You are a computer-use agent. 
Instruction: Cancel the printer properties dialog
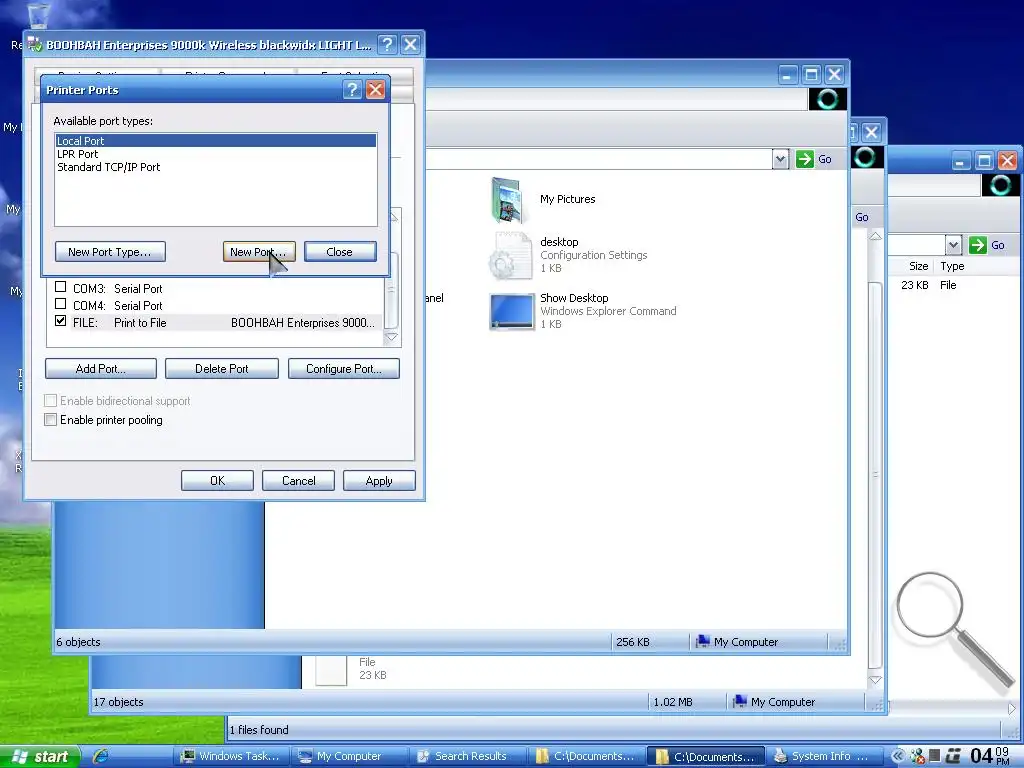[298, 481]
